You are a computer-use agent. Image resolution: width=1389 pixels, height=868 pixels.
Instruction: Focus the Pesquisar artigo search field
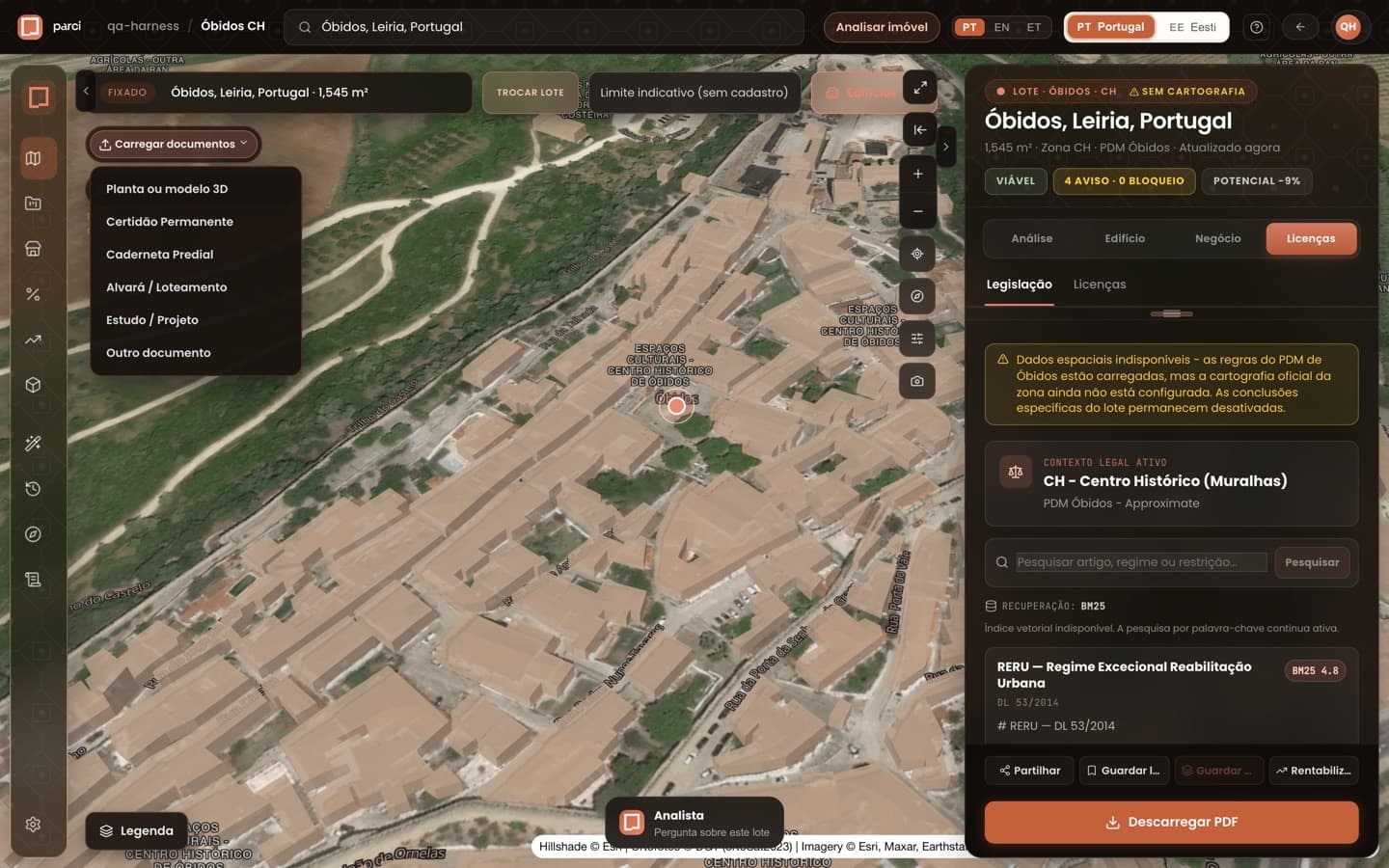pyautogui.click(x=1141, y=562)
